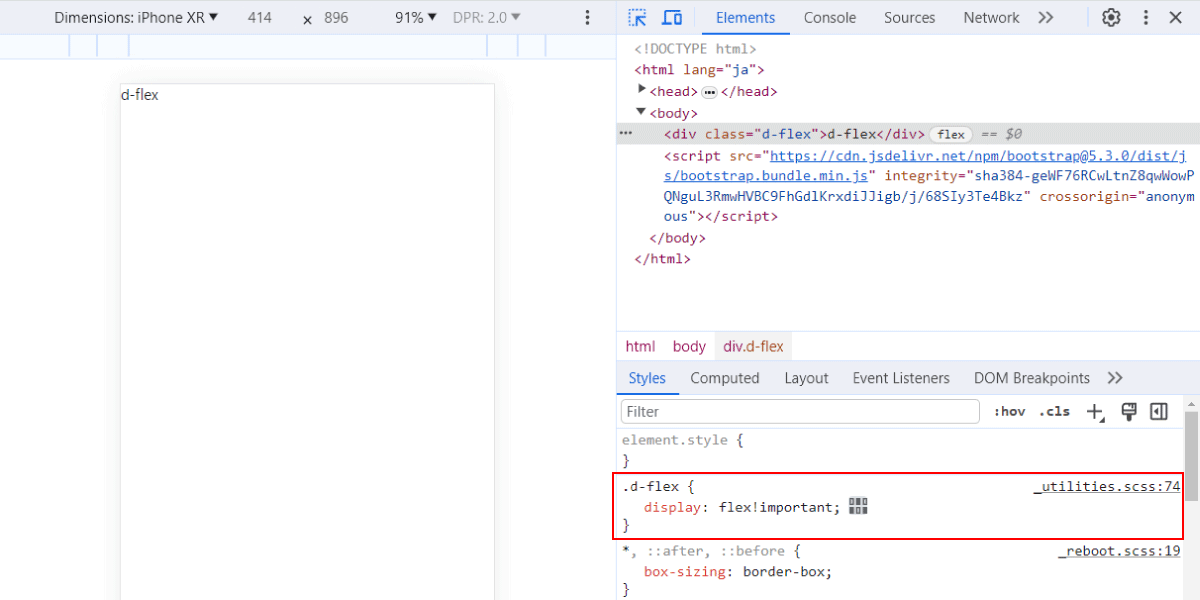Image resolution: width=1200 pixels, height=600 pixels.
Task: Open DevTools settings gear
Action: pos(1111,18)
